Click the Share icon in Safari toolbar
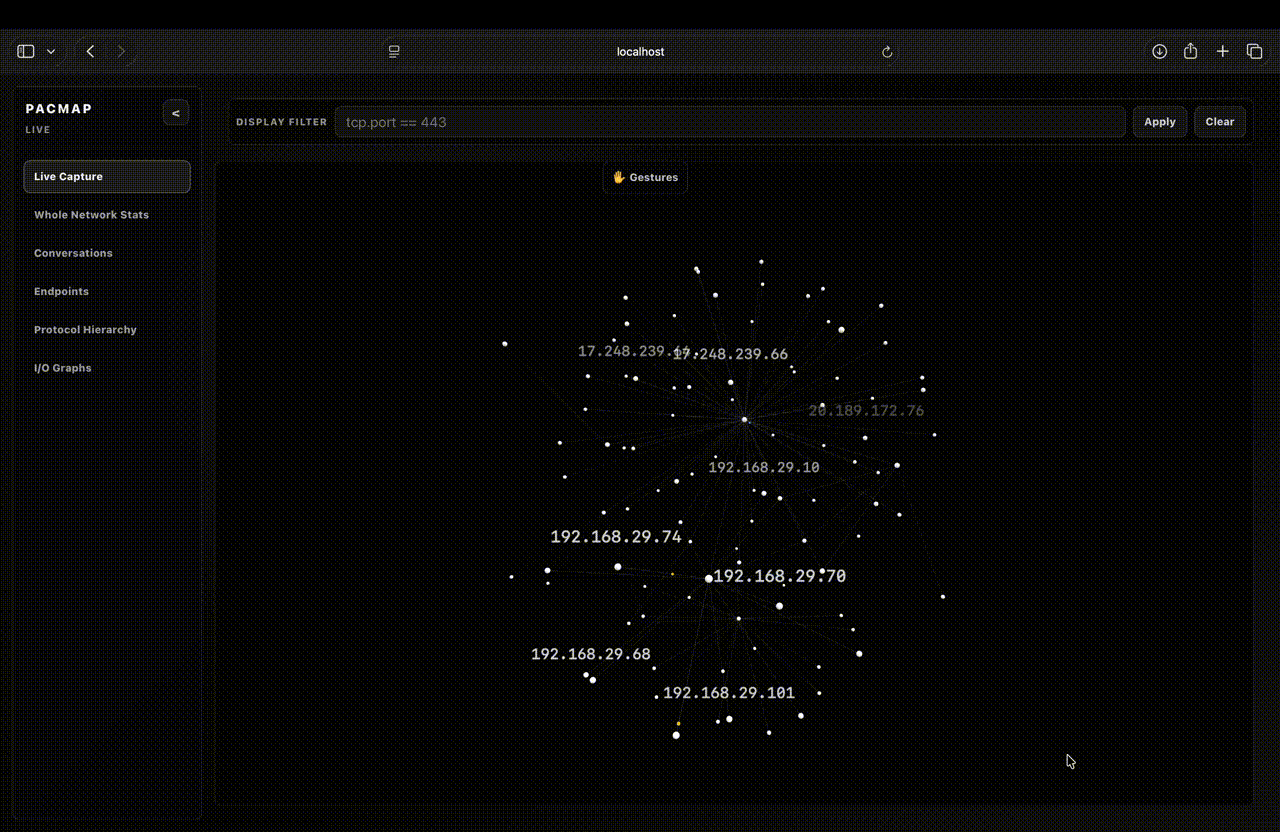The image size is (1280, 832). click(x=1190, y=51)
